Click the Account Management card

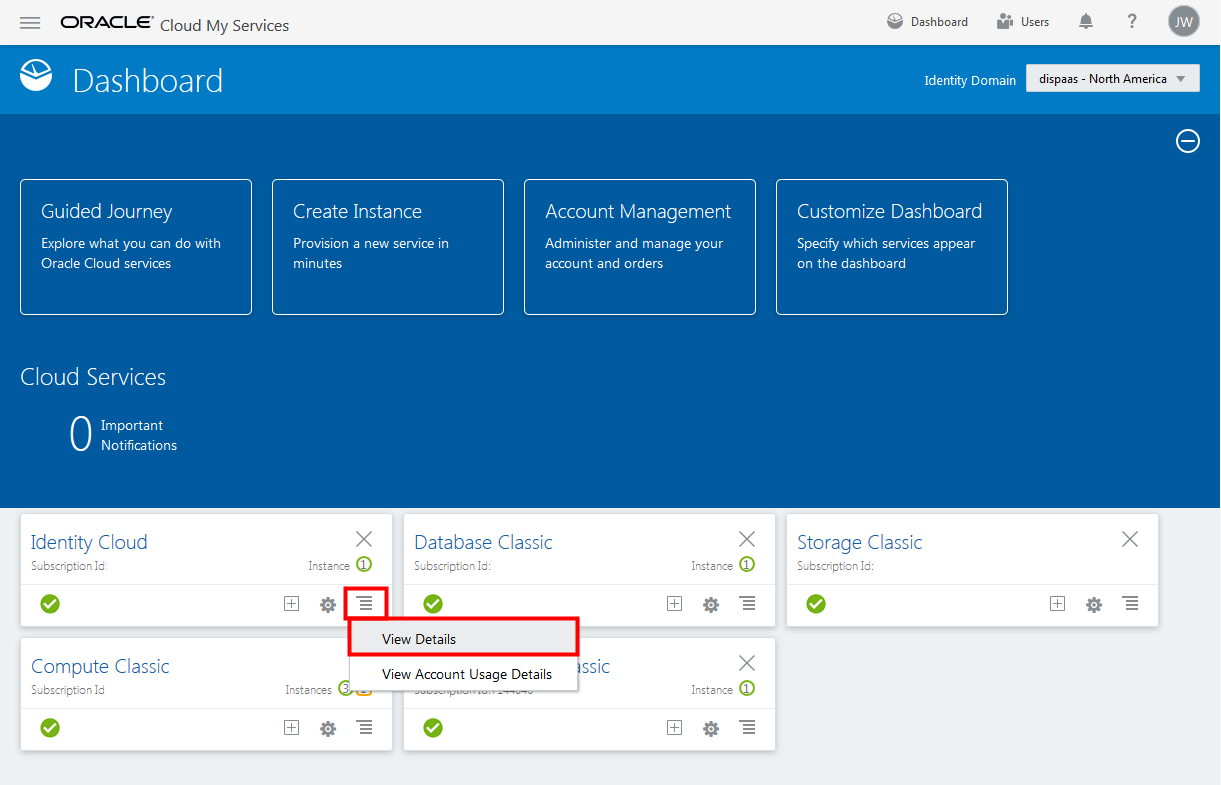(x=640, y=246)
